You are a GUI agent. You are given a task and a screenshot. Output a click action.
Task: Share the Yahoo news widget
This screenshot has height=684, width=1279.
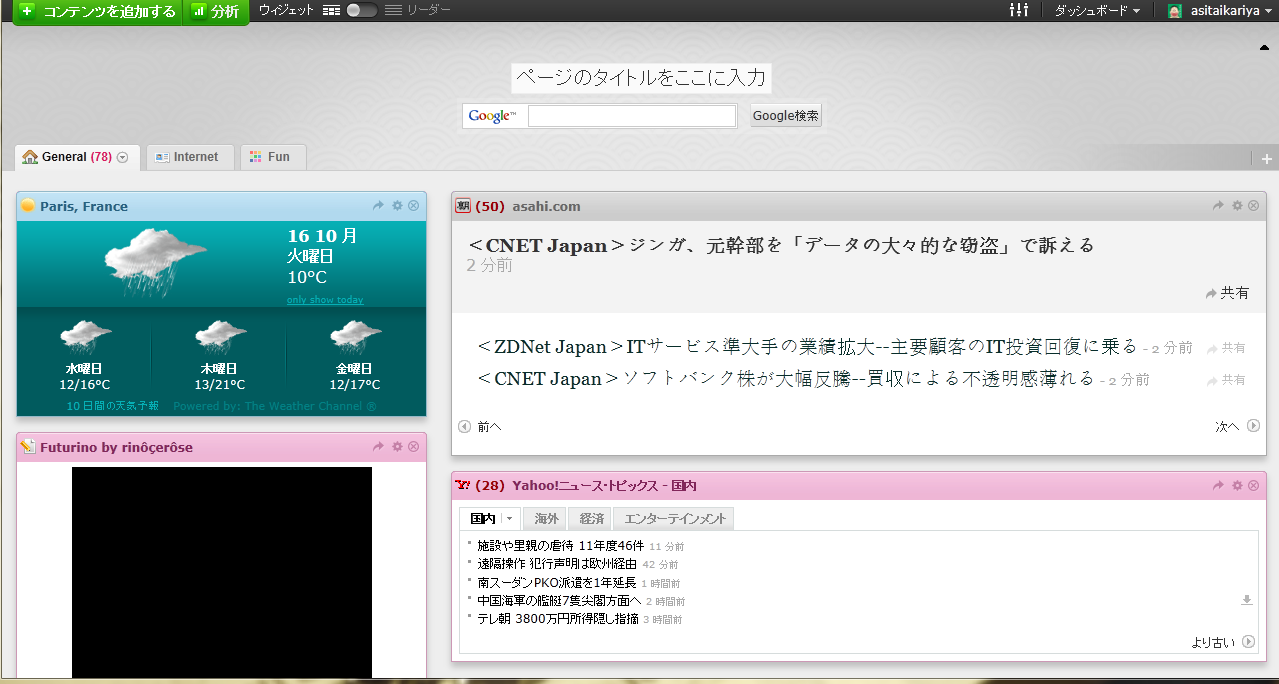click(1218, 485)
